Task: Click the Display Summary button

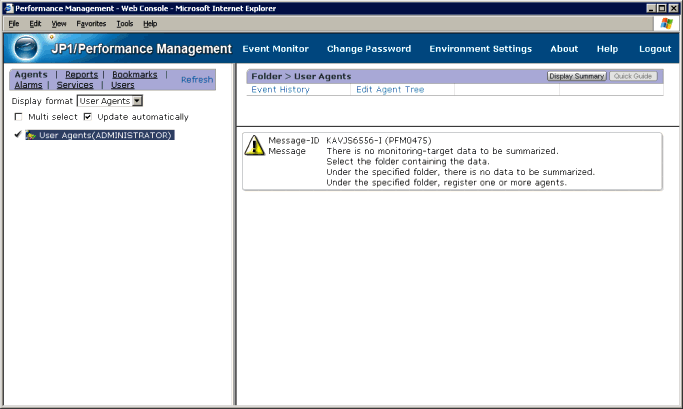Action: (577, 76)
